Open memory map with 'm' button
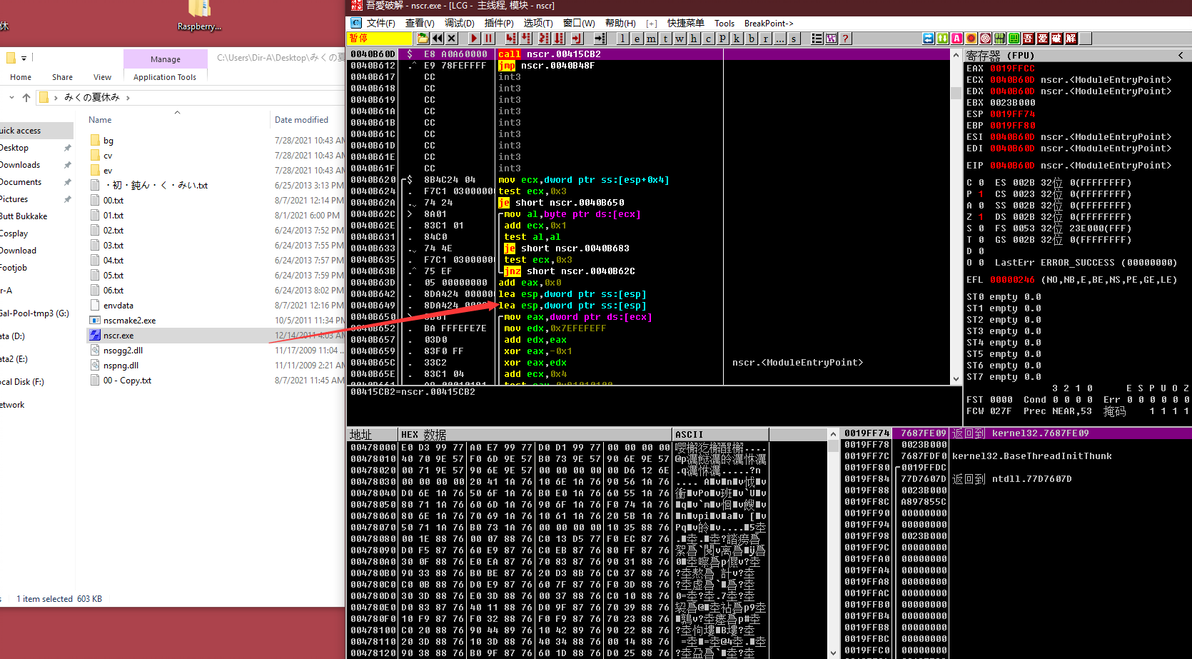Screen dimensions: 1192x659 coord(651,38)
